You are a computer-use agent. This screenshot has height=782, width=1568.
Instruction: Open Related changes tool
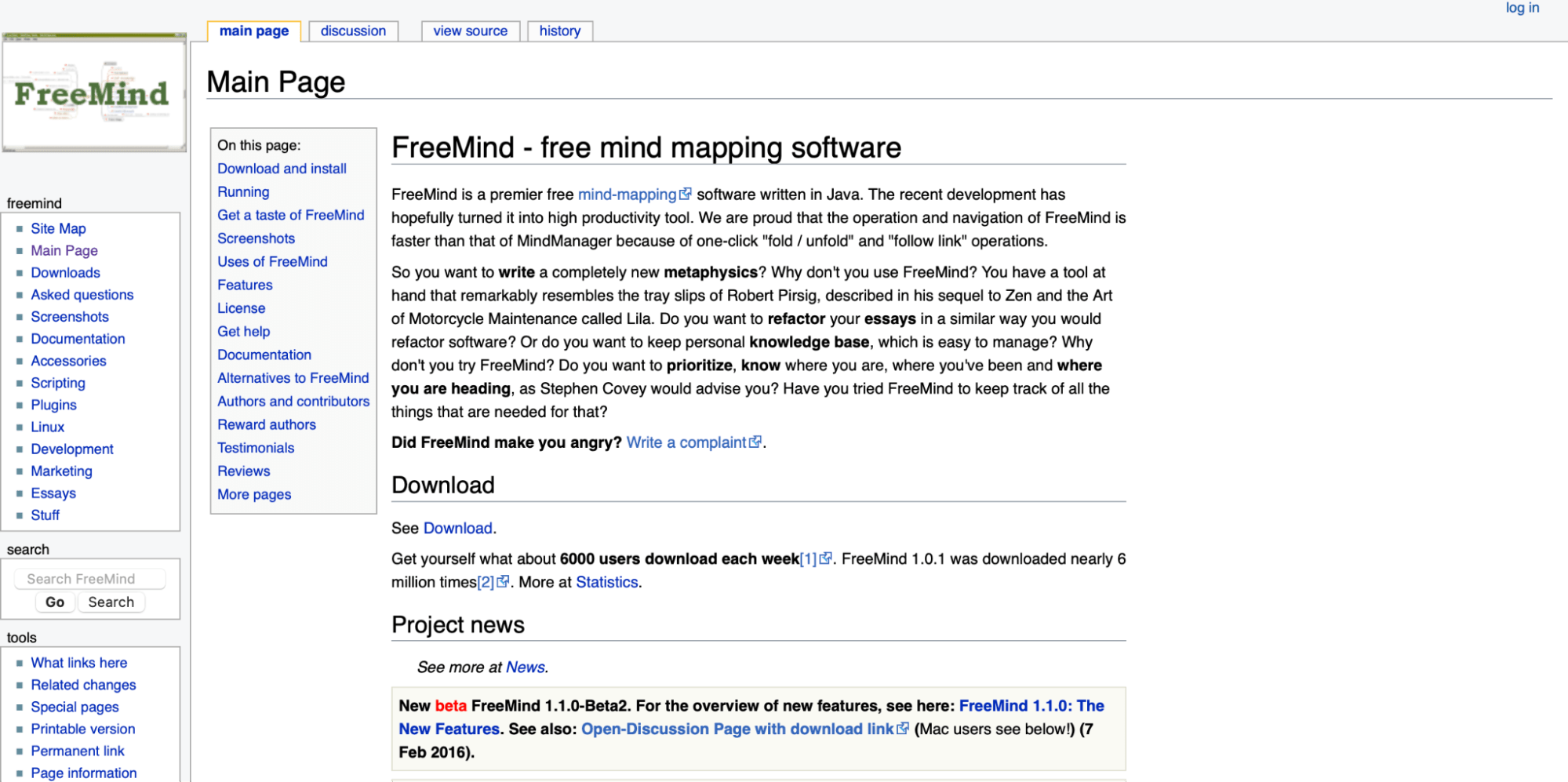pos(83,685)
